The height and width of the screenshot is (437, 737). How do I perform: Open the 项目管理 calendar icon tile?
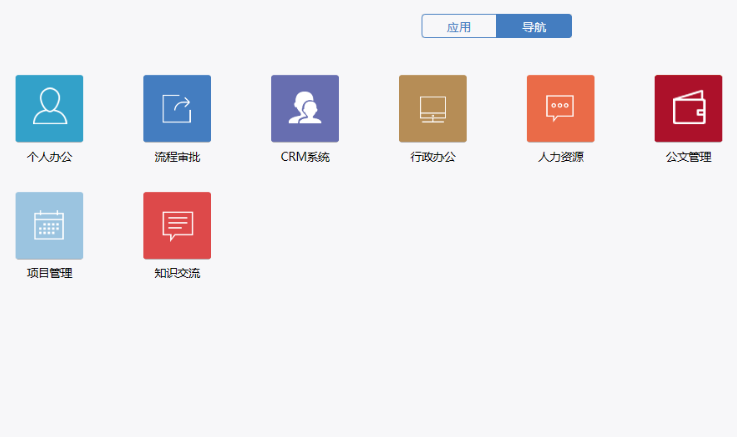pos(49,225)
